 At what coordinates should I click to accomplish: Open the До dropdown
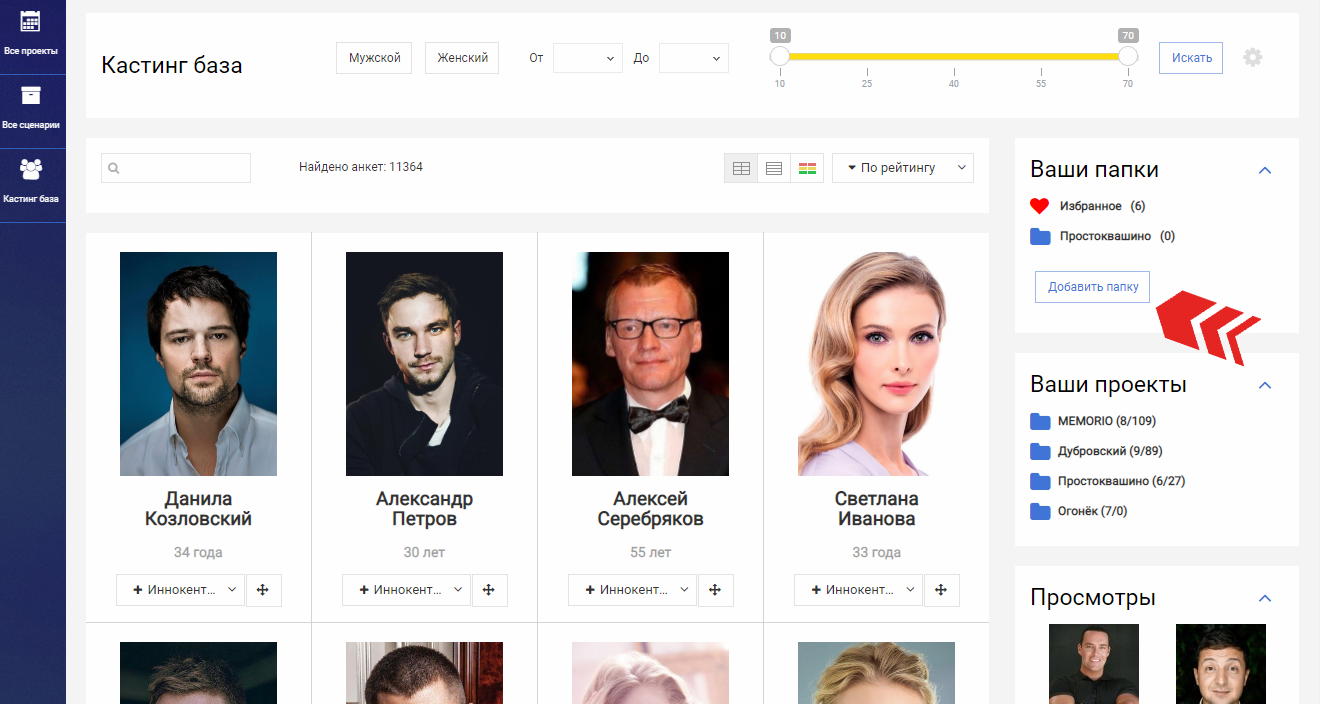coord(694,58)
